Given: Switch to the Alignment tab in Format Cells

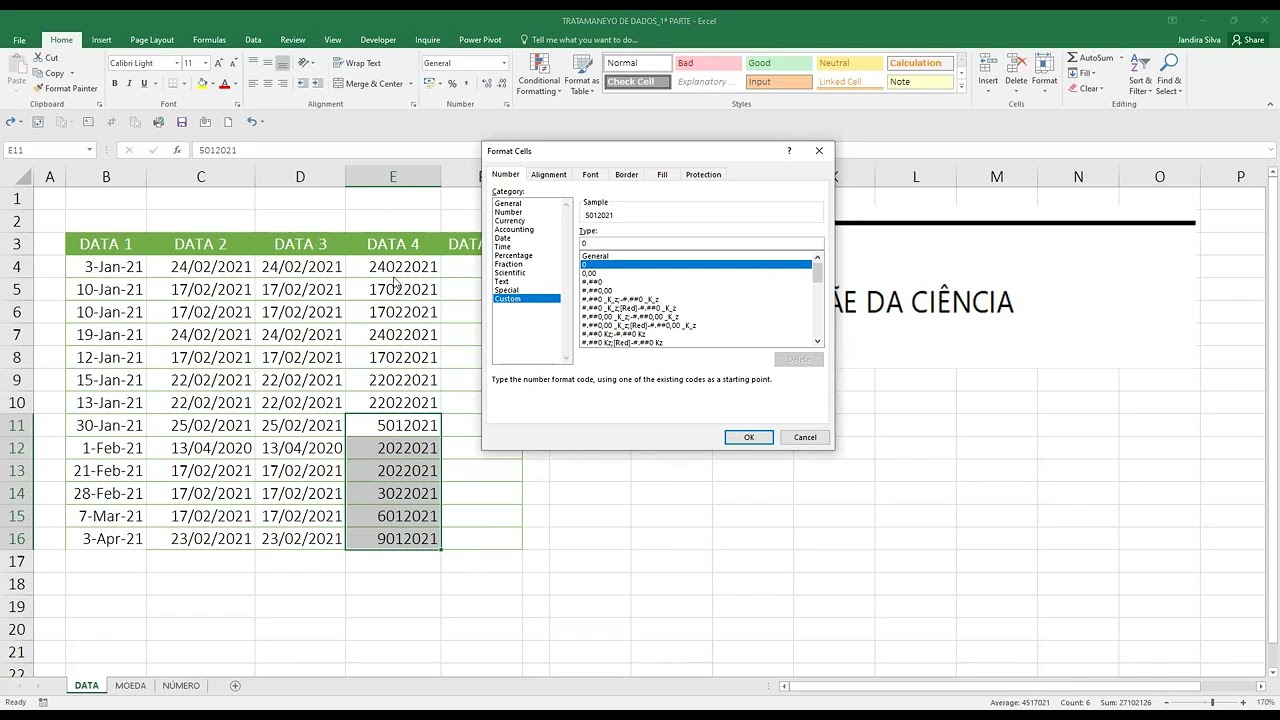Looking at the screenshot, I should point(549,175).
